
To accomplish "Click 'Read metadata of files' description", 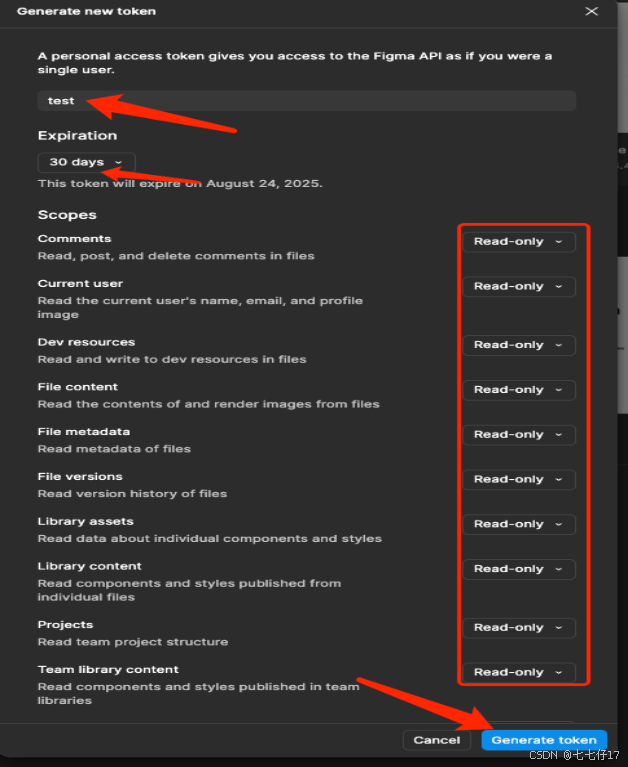I will point(114,449).
